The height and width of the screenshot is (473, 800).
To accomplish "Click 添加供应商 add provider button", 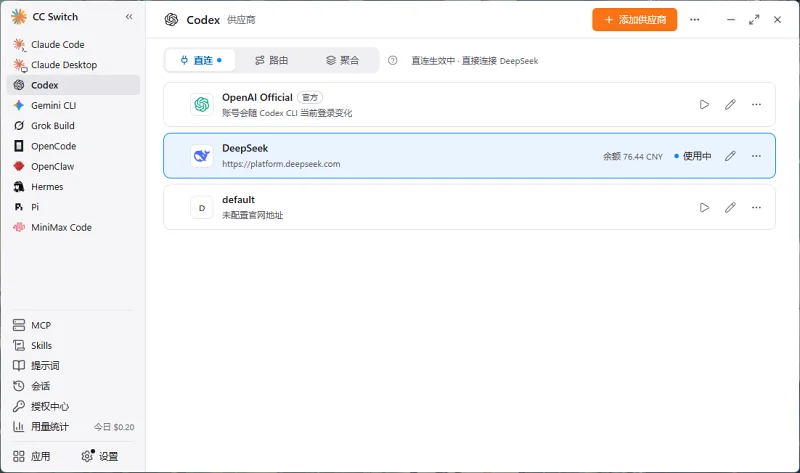I will [x=635, y=19].
